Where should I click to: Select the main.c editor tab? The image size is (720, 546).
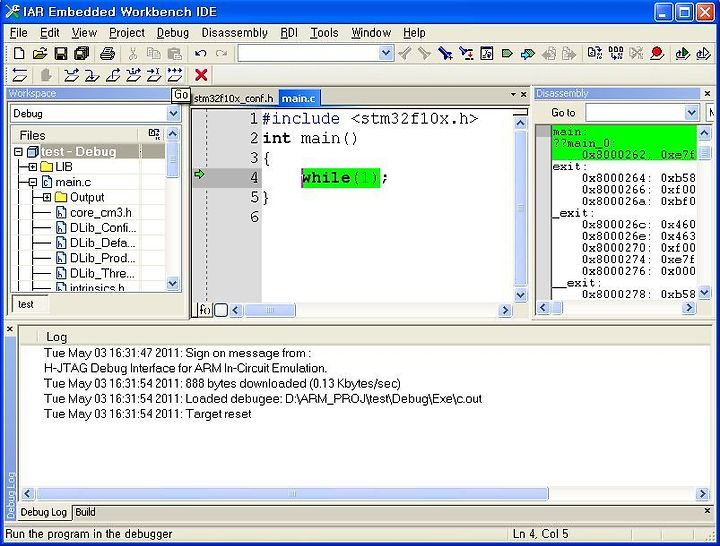[x=298, y=98]
